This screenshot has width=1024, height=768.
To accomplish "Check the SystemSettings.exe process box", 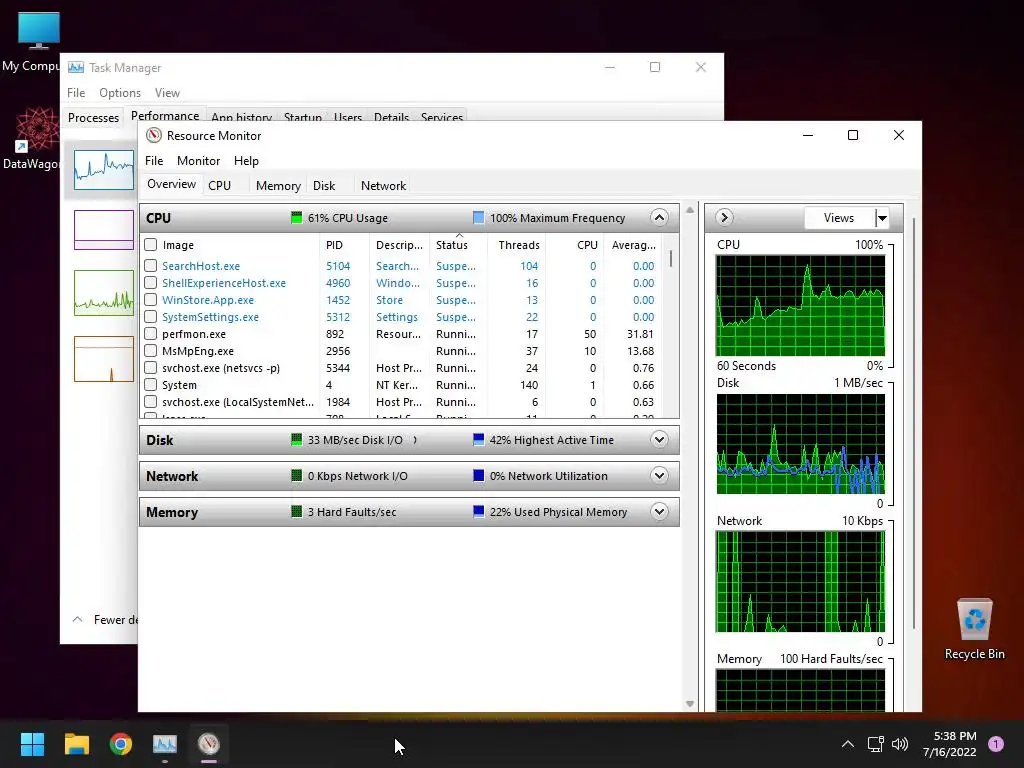I will 151,317.
